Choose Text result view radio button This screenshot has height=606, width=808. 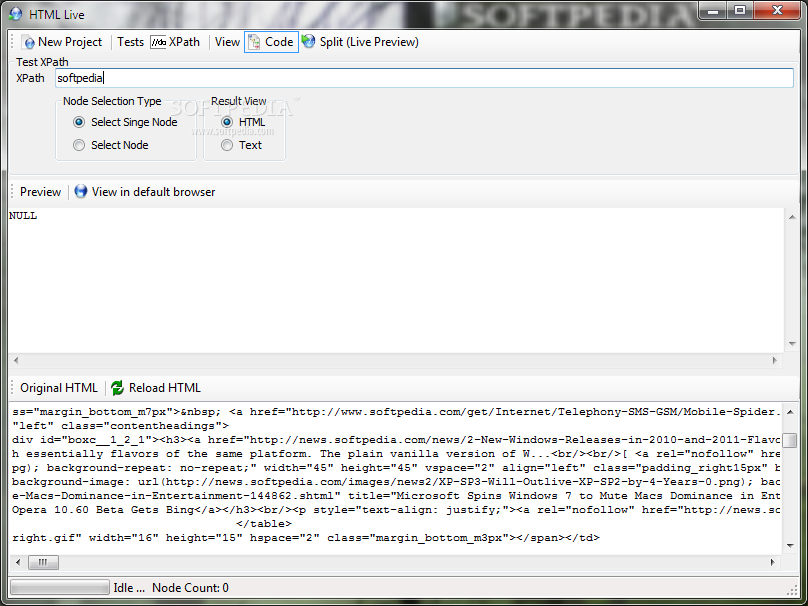227,145
